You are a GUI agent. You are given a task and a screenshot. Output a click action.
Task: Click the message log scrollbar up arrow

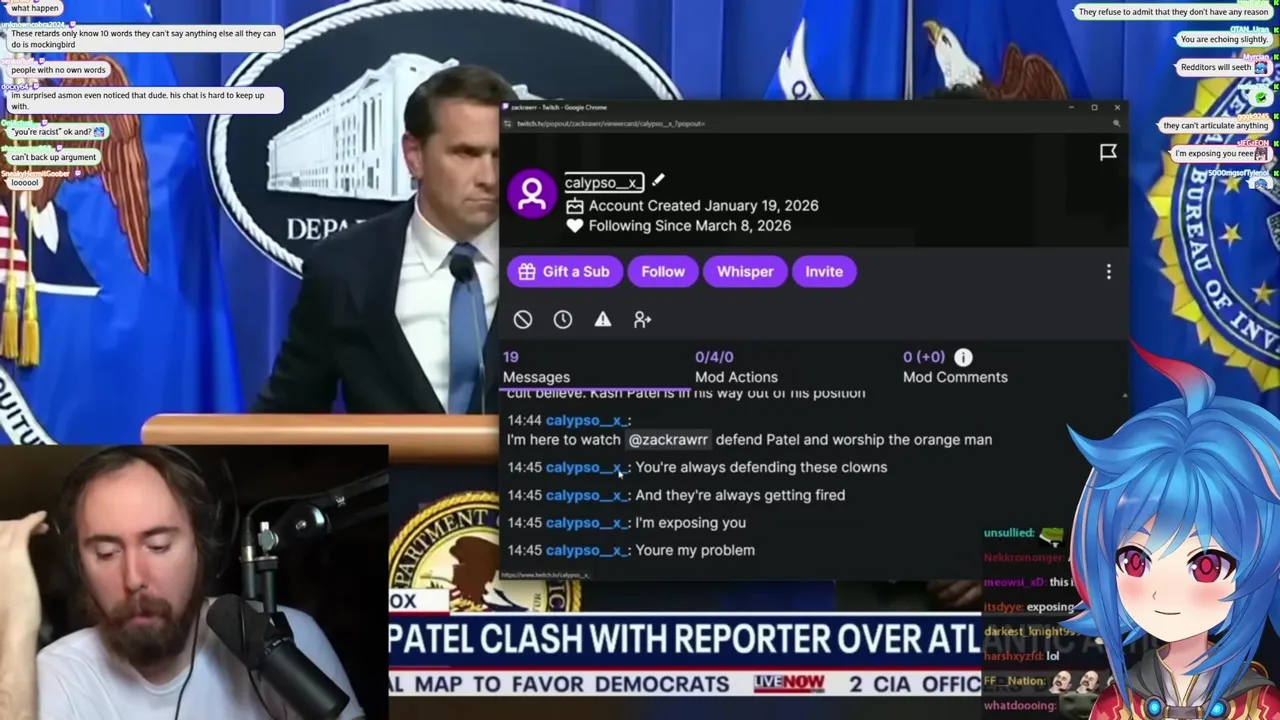[x=1124, y=397]
